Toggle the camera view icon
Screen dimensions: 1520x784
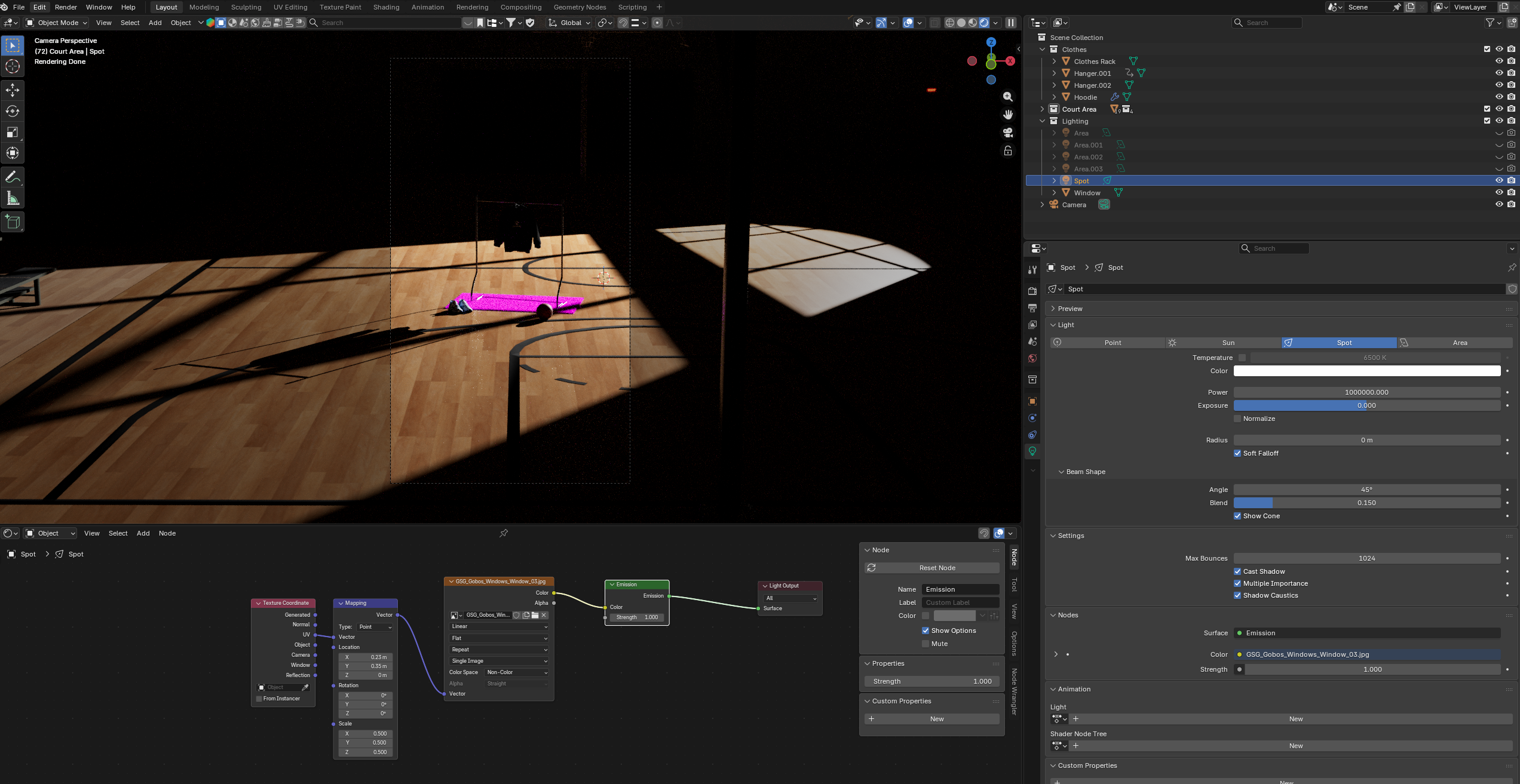pyautogui.click(x=1008, y=133)
